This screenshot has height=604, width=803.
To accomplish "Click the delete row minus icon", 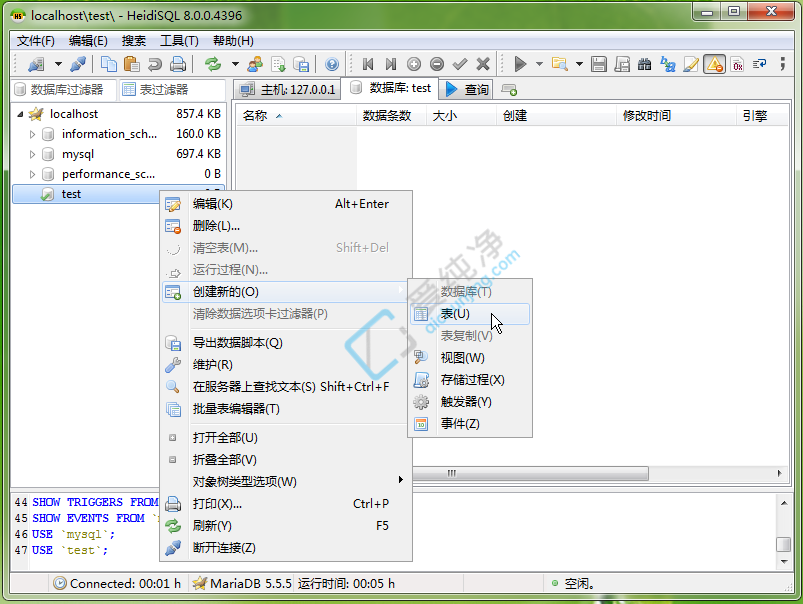I will click(x=437, y=64).
